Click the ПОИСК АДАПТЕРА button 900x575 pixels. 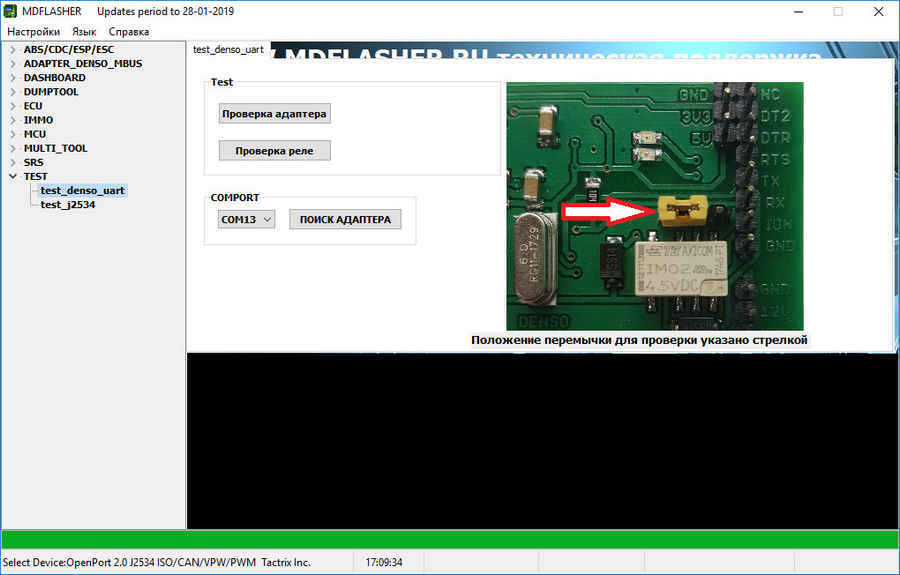[345, 219]
